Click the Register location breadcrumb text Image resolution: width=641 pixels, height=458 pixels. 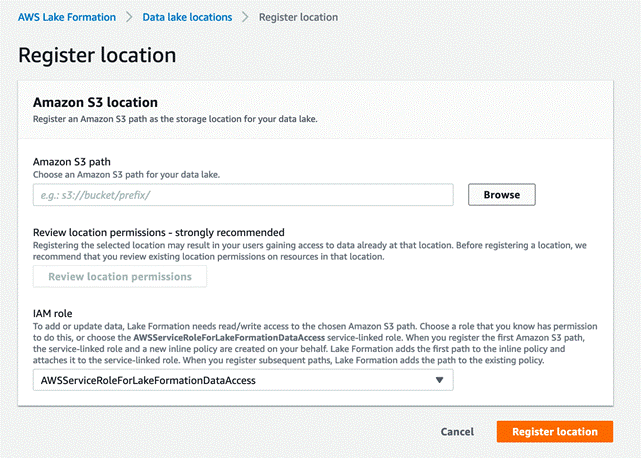tap(298, 17)
